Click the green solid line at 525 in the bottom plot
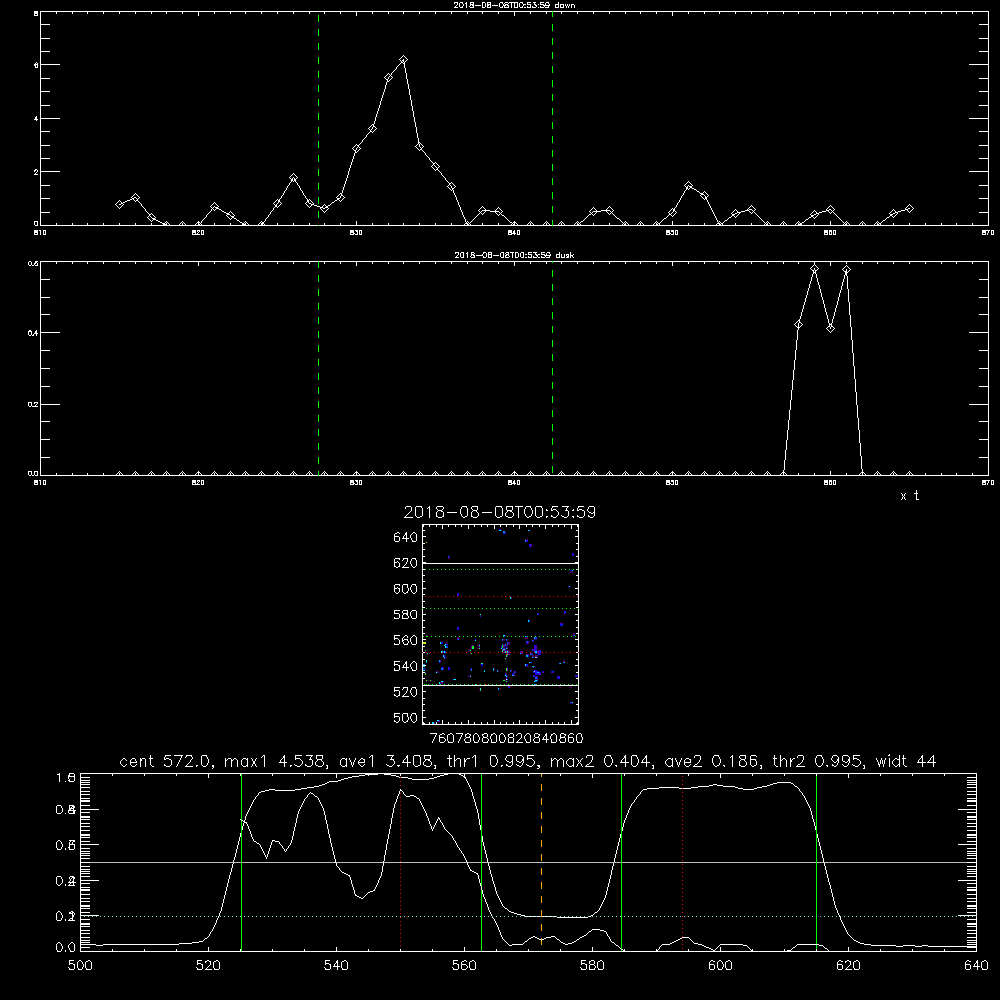The width and height of the screenshot is (1000, 1000). (x=241, y=861)
